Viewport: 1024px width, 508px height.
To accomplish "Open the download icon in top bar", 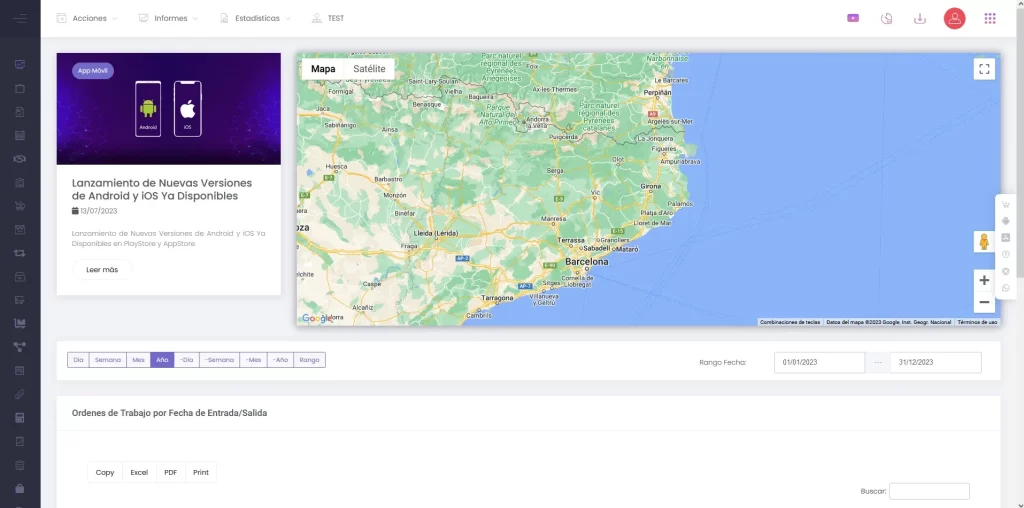I will pyautogui.click(x=920, y=18).
